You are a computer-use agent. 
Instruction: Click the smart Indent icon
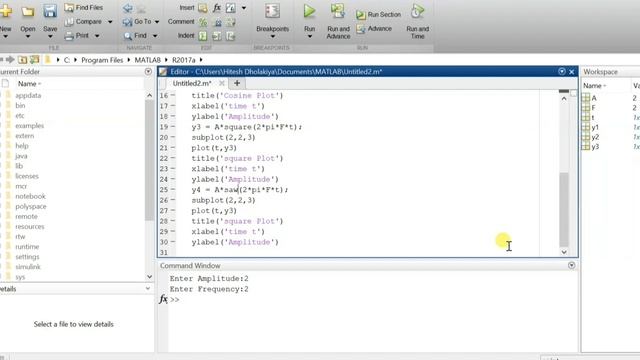203,36
